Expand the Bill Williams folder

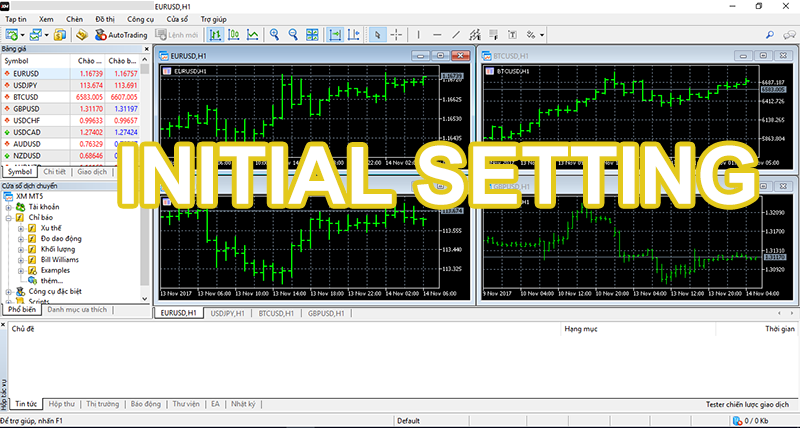[x=20, y=260]
